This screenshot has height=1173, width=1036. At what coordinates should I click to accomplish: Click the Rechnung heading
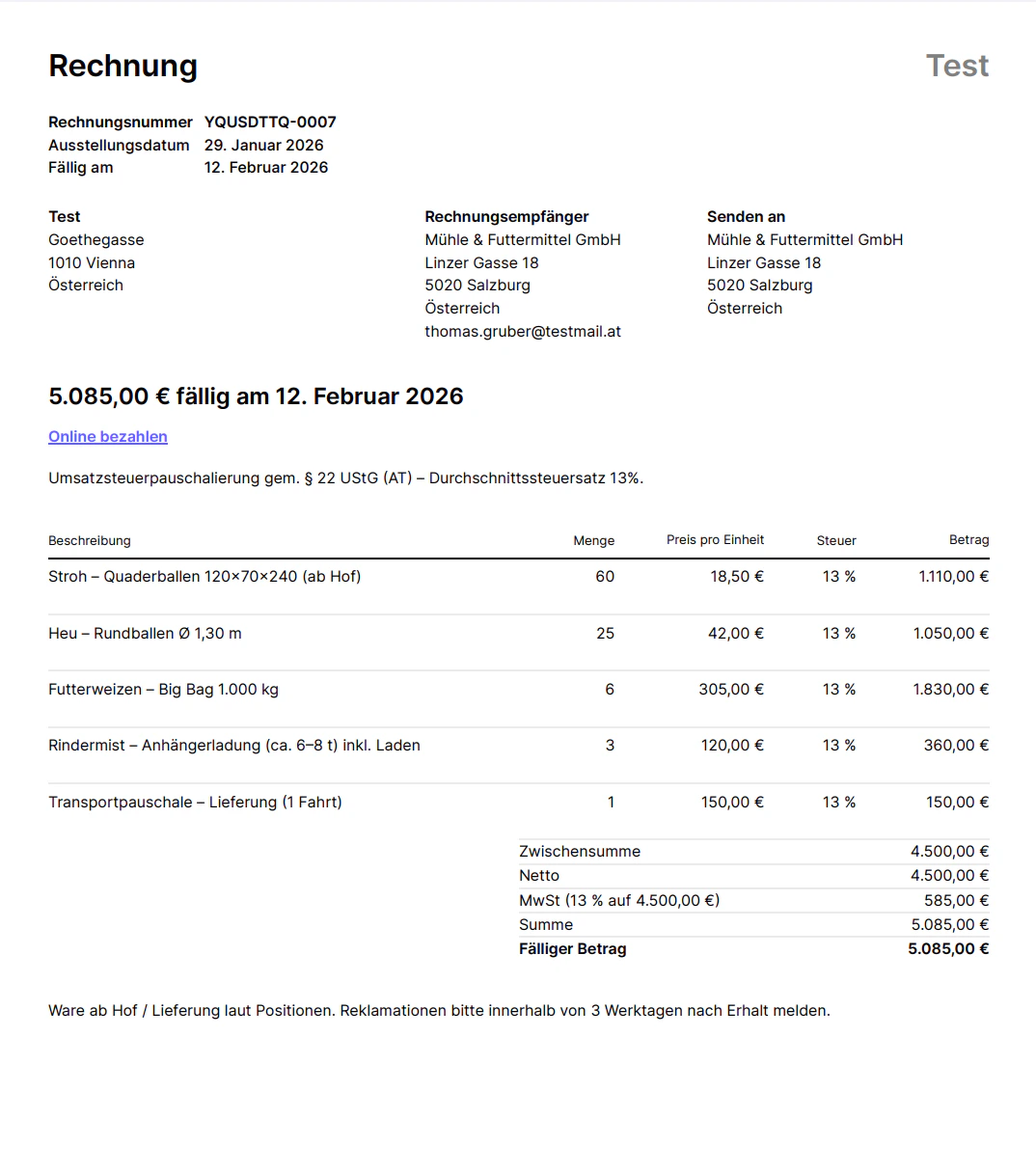(x=123, y=66)
